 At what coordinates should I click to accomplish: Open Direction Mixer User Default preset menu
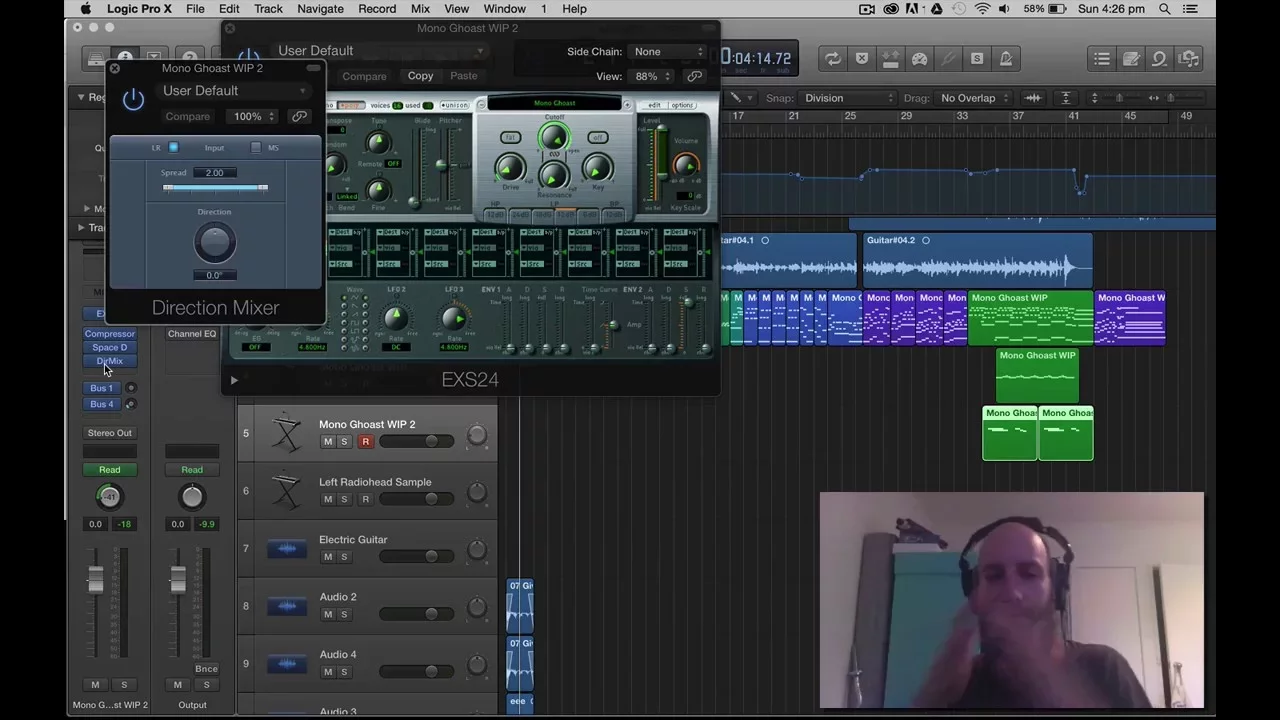[x=234, y=91]
